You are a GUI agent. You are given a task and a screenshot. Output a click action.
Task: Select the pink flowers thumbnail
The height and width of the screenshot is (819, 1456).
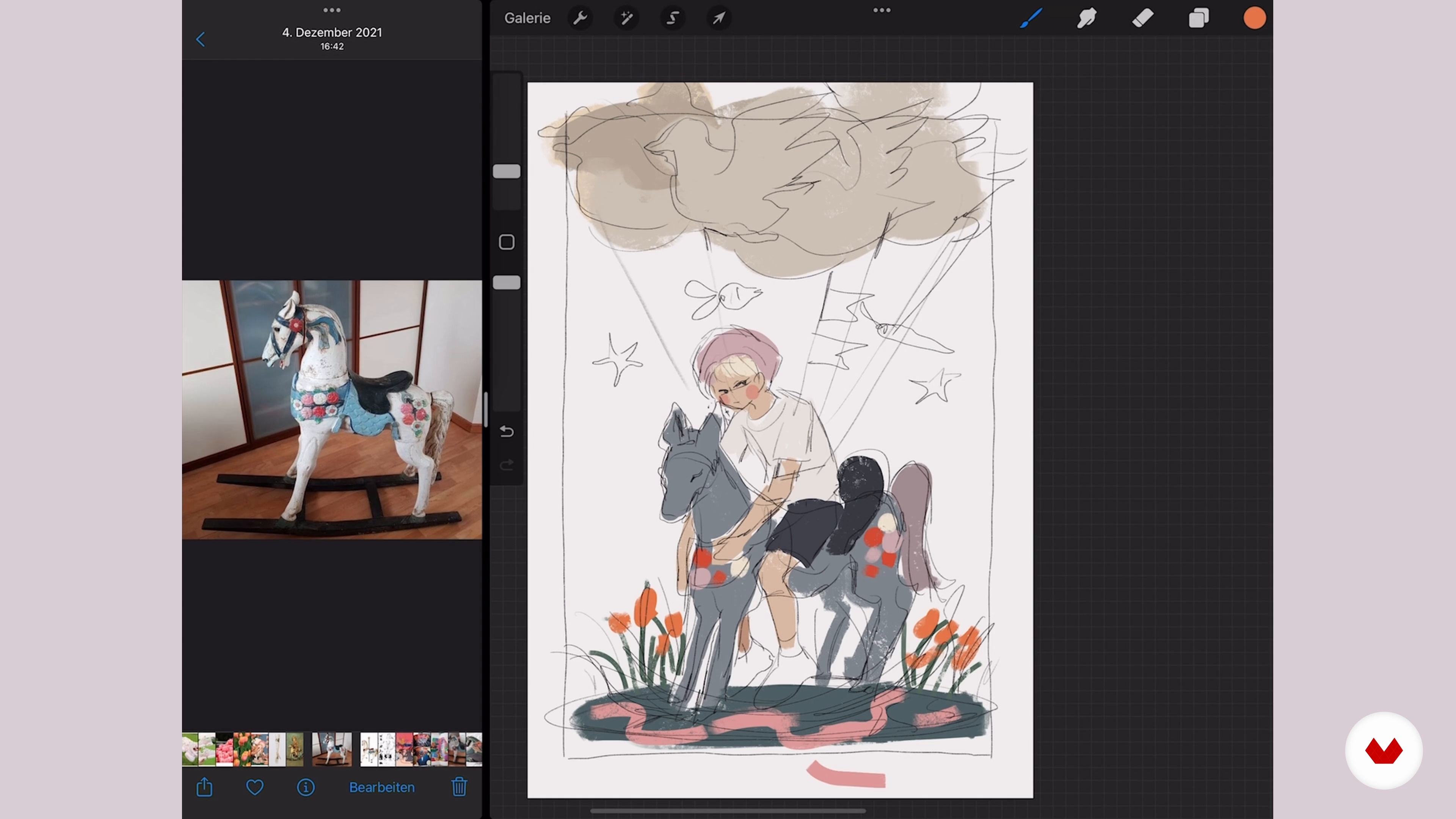point(224,749)
